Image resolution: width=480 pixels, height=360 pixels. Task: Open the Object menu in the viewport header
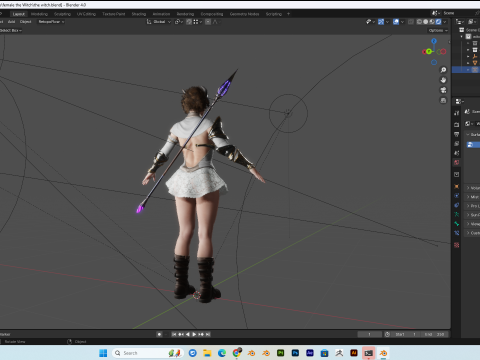click(25, 22)
